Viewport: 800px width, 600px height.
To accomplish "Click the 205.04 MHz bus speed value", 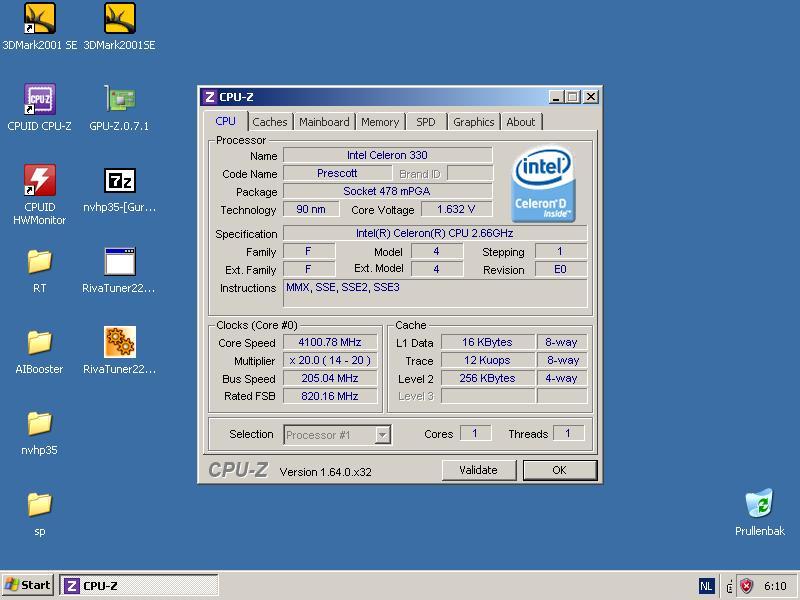I will click(330, 378).
